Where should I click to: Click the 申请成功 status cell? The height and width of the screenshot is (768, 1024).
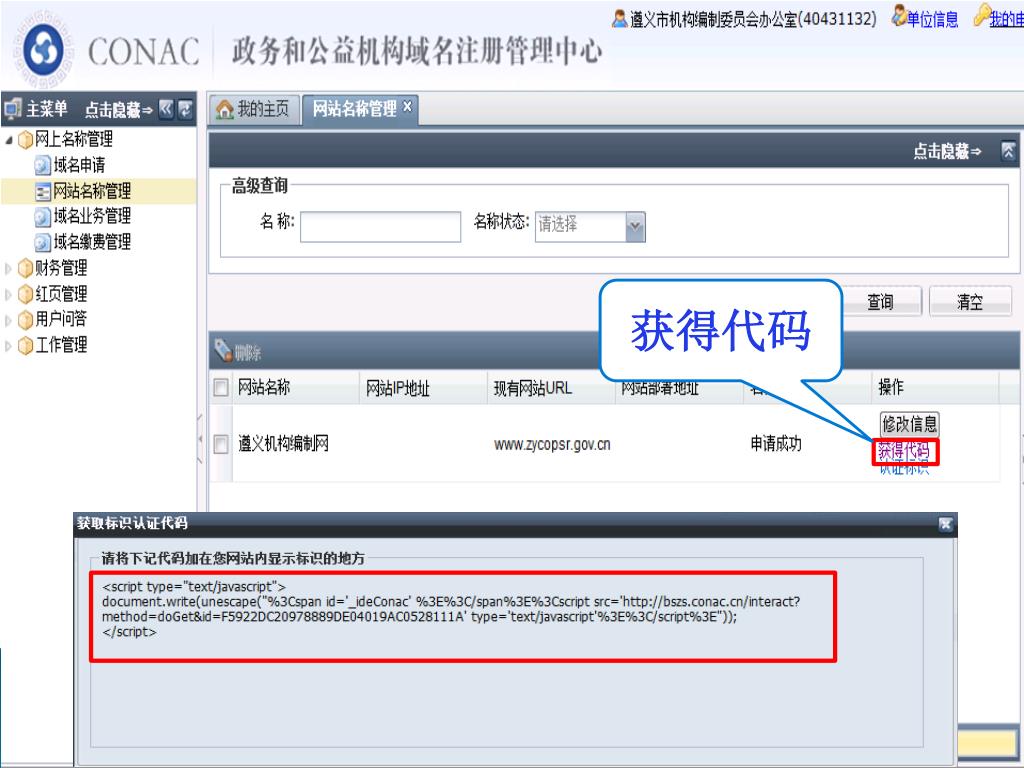pos(776,444)
